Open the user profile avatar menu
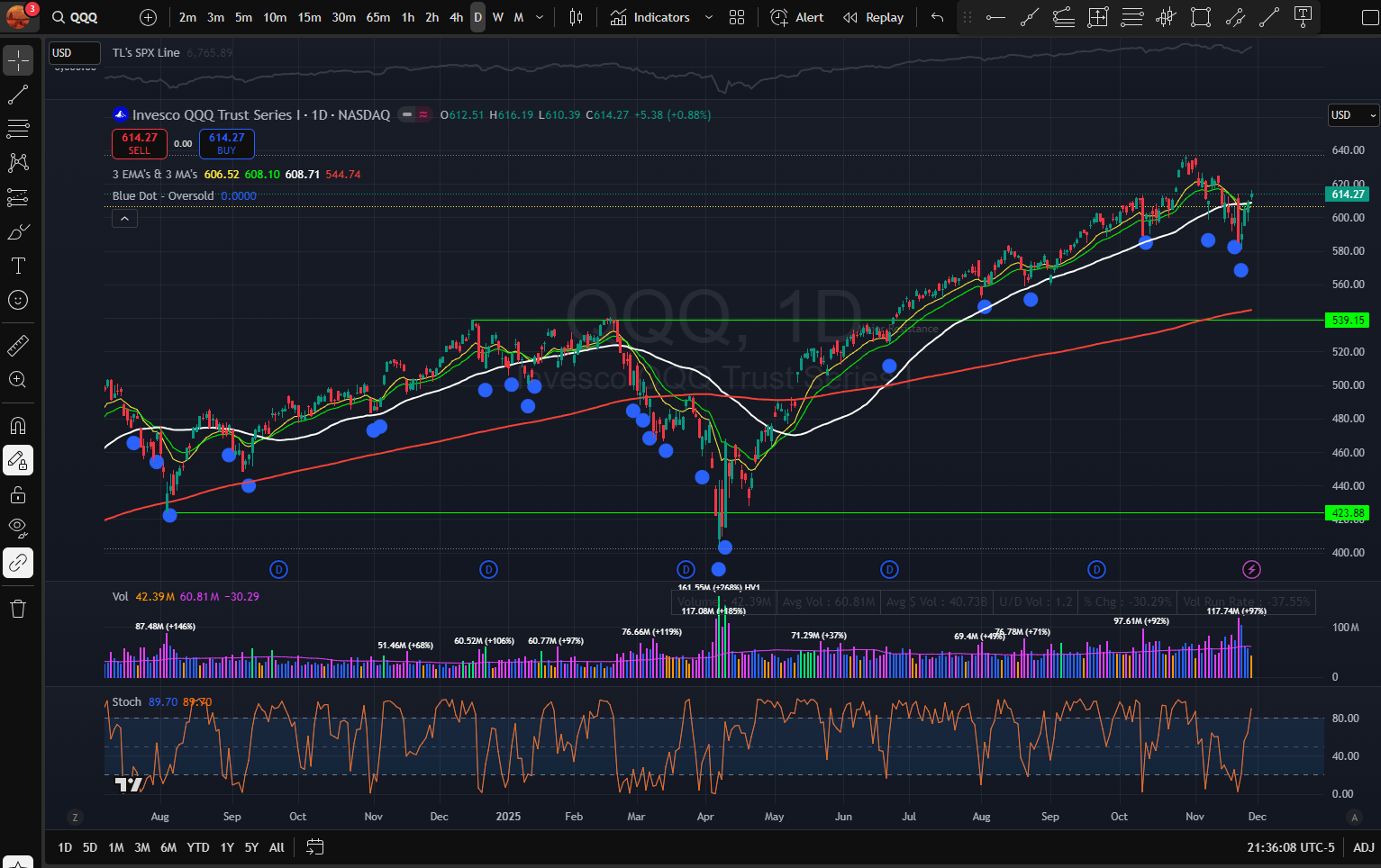 click(x=18, y=16)
